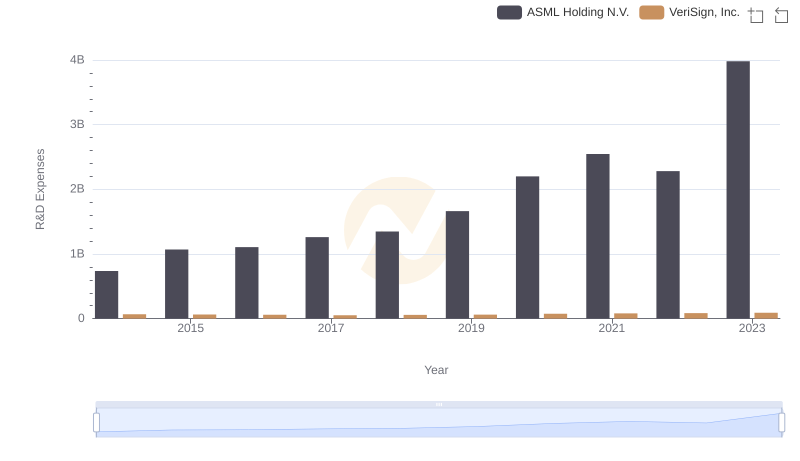
Task: Click the ASML legend dark color swatch
Action: (509, 12)
